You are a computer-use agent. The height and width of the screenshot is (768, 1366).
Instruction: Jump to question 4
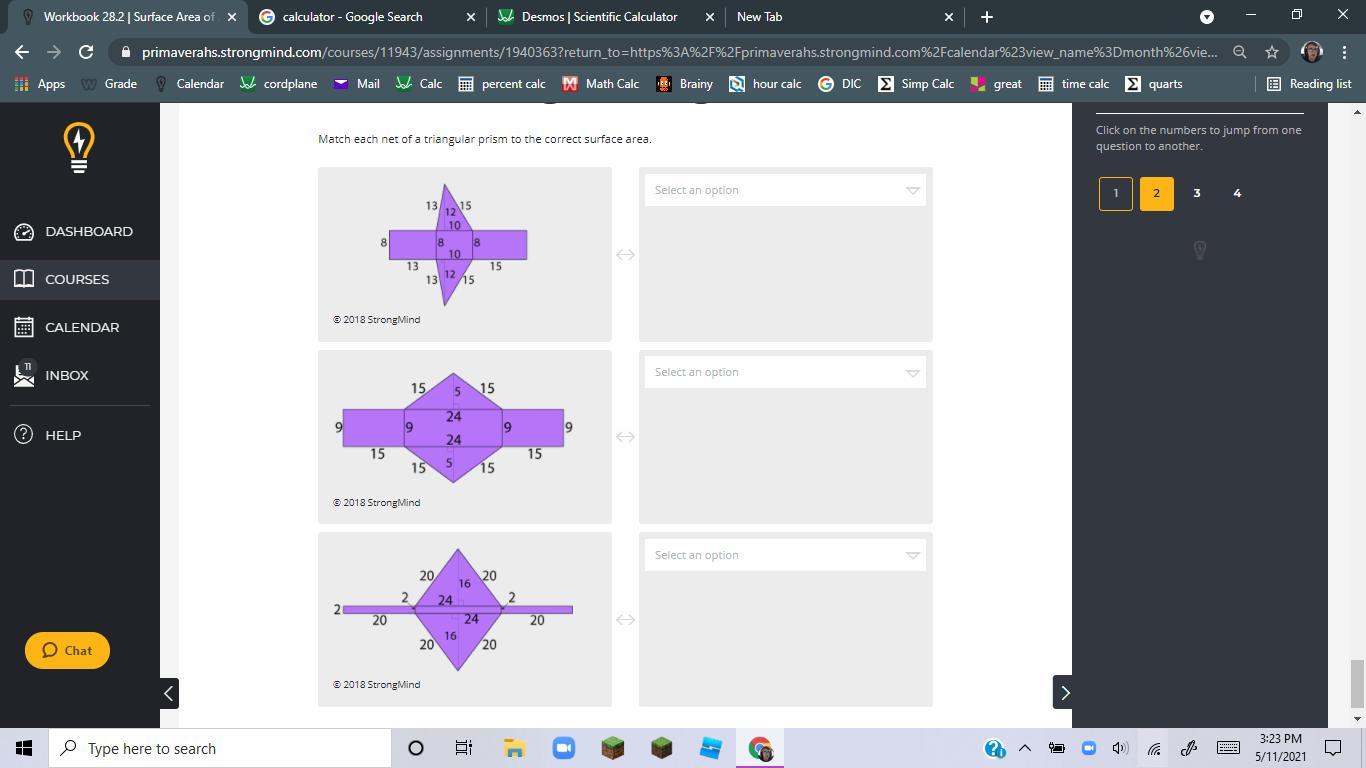point(1237,193)
